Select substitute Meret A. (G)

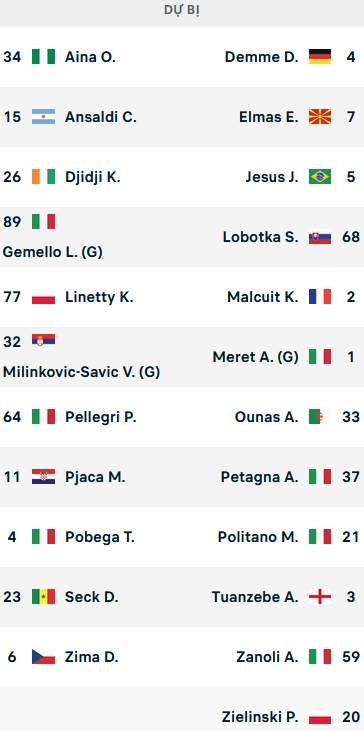coord(255,357)
